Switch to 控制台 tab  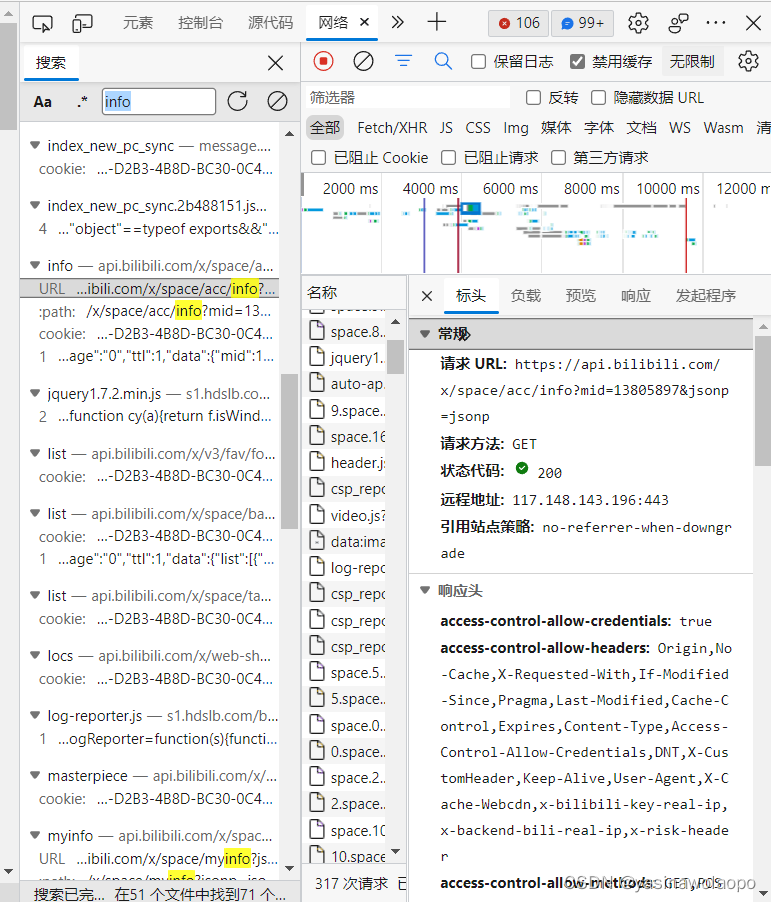[x=200, y=23]
